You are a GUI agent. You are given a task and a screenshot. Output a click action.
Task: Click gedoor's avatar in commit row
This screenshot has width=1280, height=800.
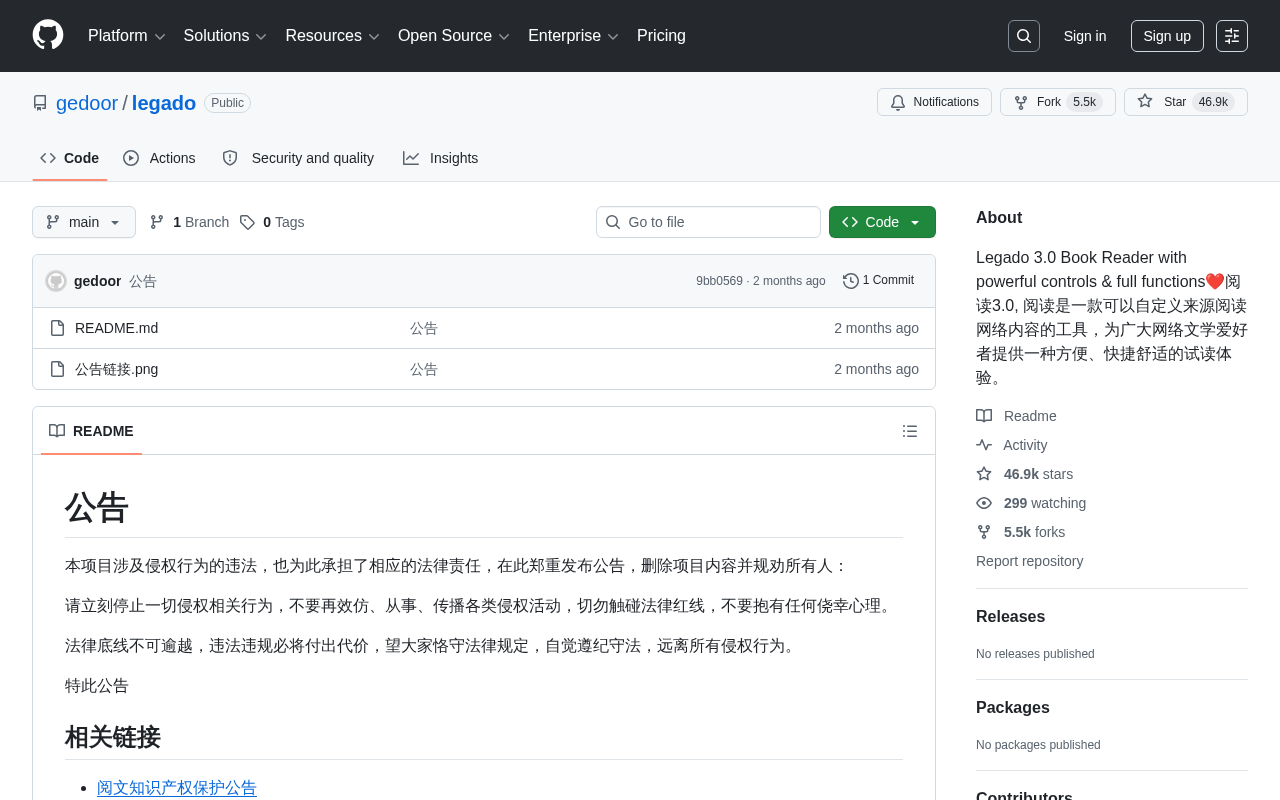tap(56, 281)
